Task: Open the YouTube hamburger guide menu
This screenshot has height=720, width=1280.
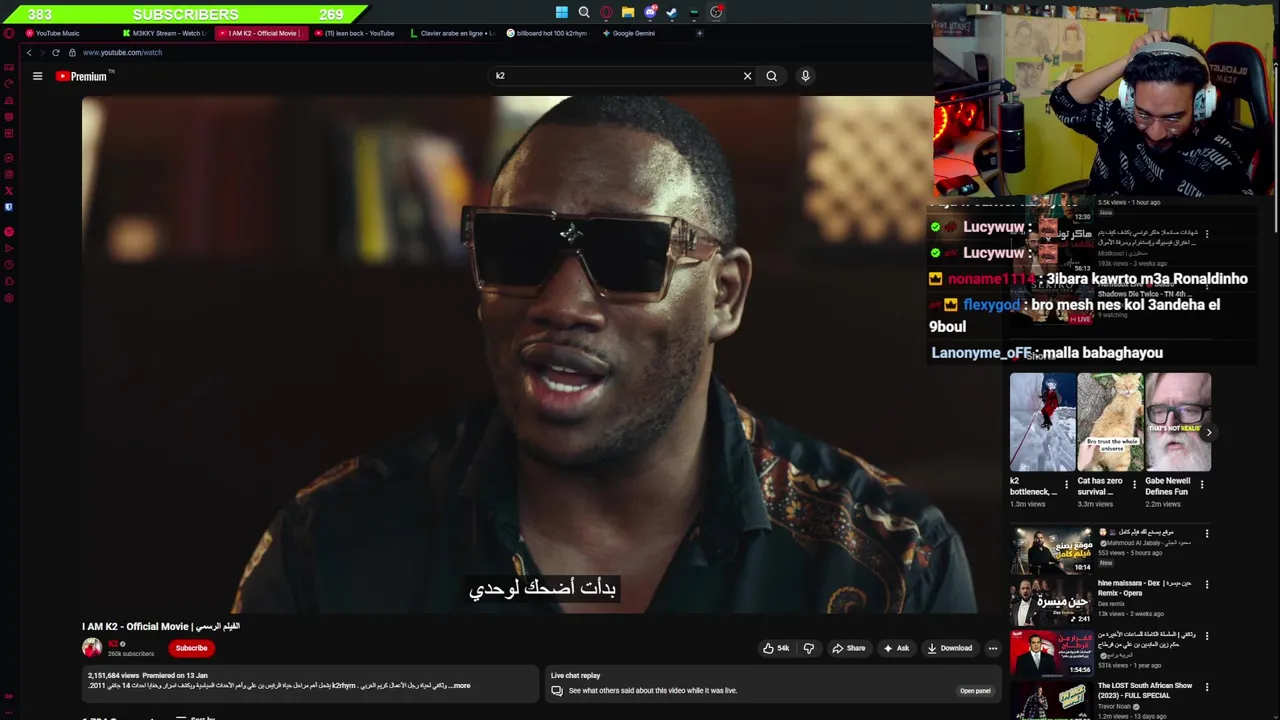Action: click(37, 76)
